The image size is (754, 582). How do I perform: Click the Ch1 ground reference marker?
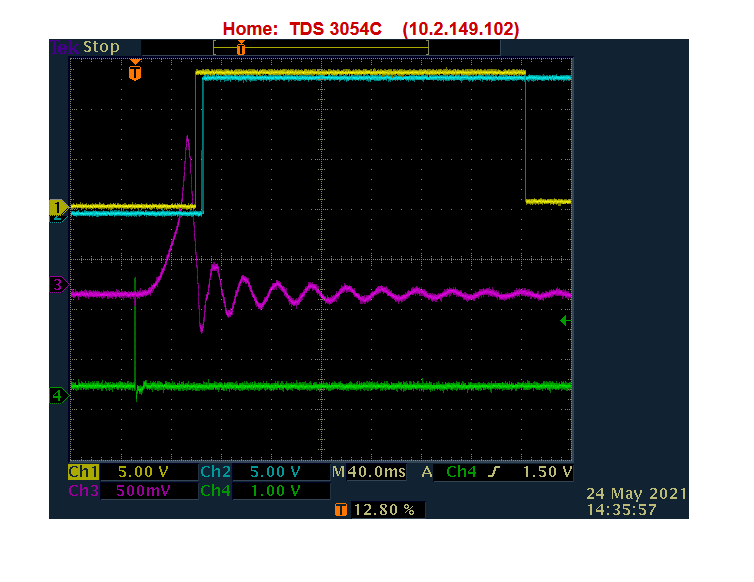(x=57, y=207)
